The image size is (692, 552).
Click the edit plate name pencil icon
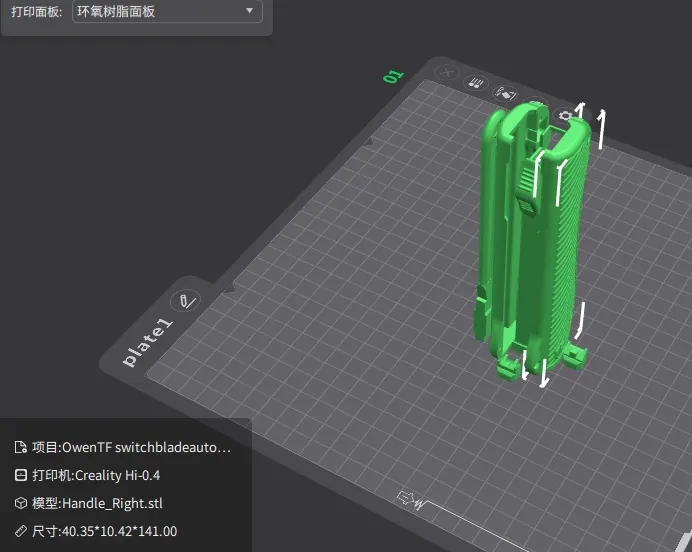[x=186, y=301]
